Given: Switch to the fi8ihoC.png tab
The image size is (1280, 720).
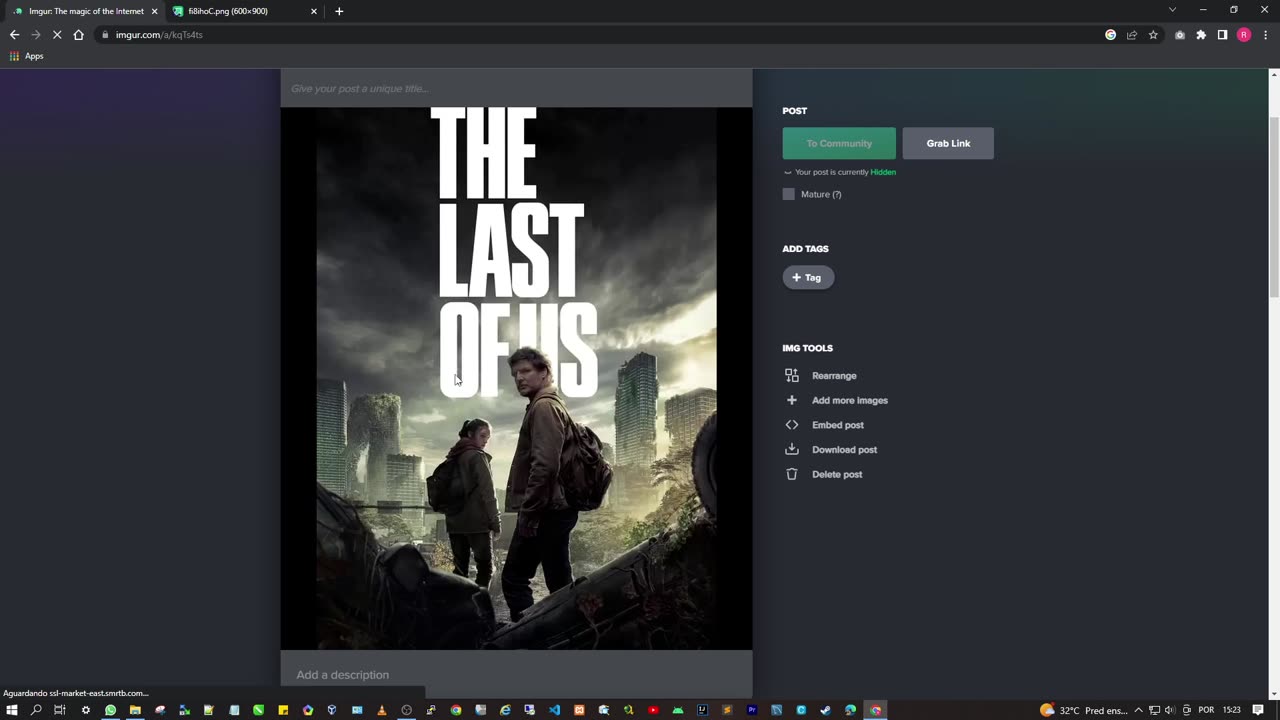Looking at the screenshot, I should click(239, 11).
